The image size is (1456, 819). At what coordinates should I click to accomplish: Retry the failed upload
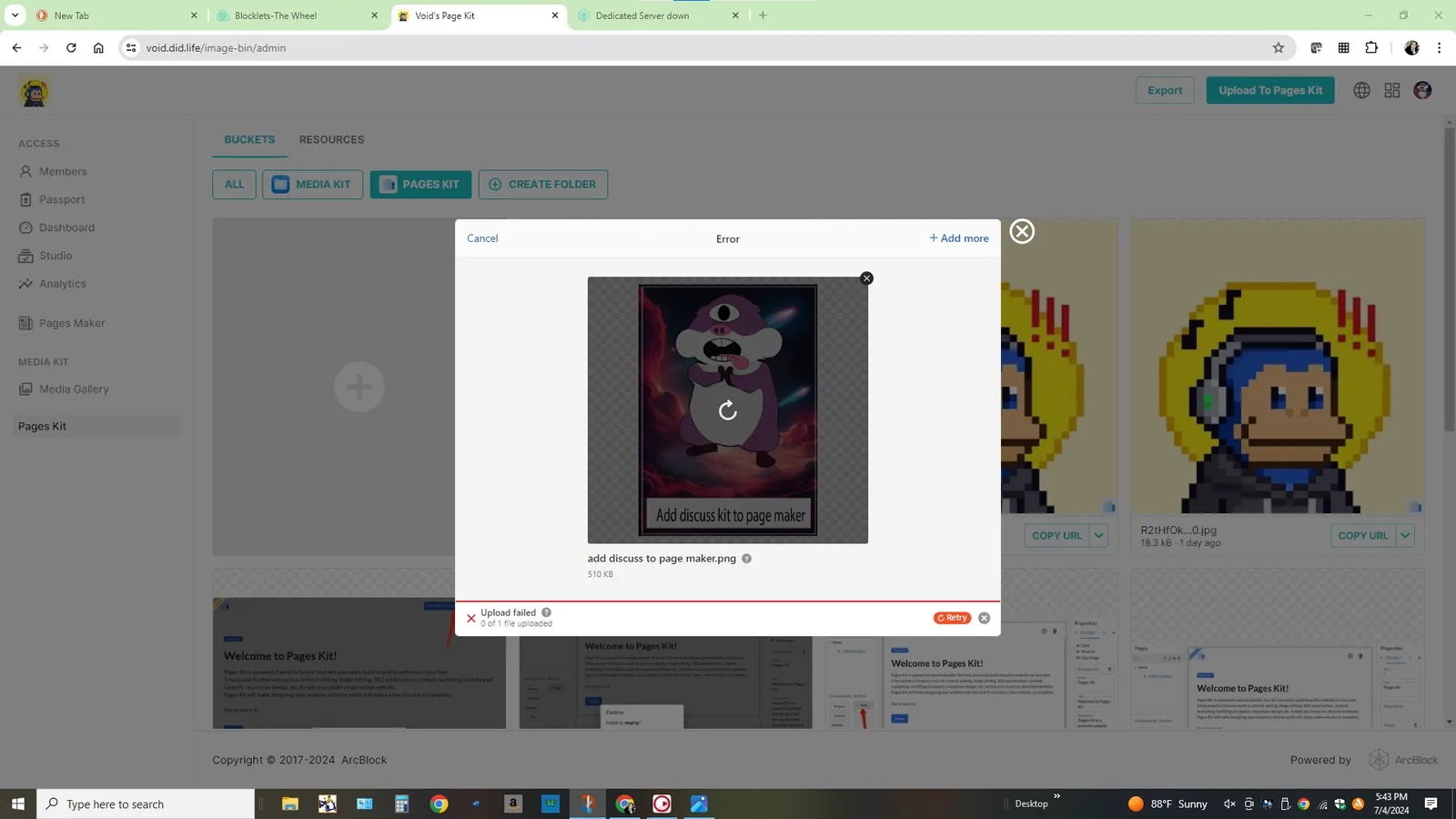point(952,618)
